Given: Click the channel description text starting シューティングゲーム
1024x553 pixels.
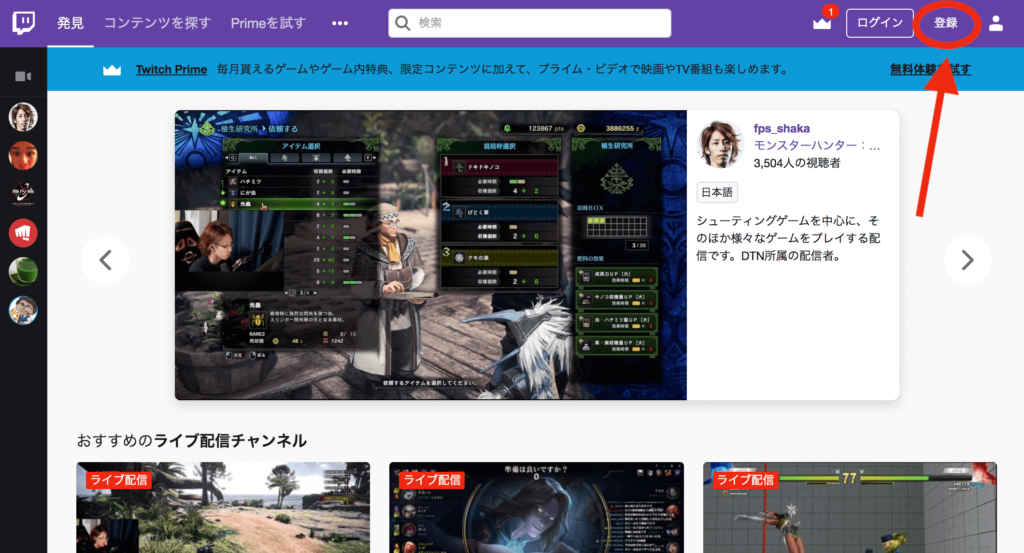Looking at the screenshot, I should 788,238.
